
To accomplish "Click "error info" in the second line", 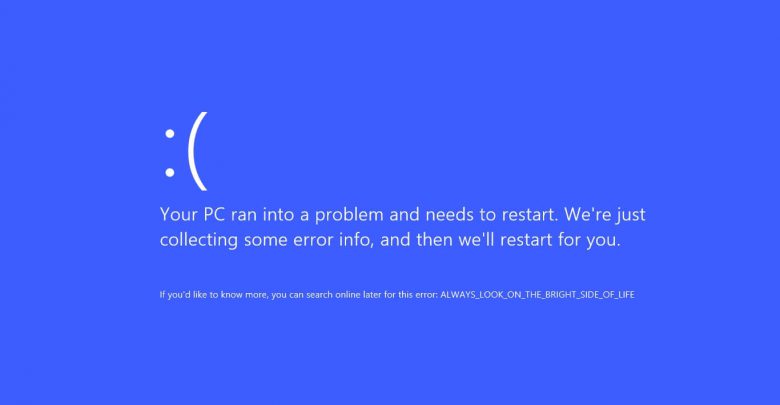I will click(x=333, y=240).
